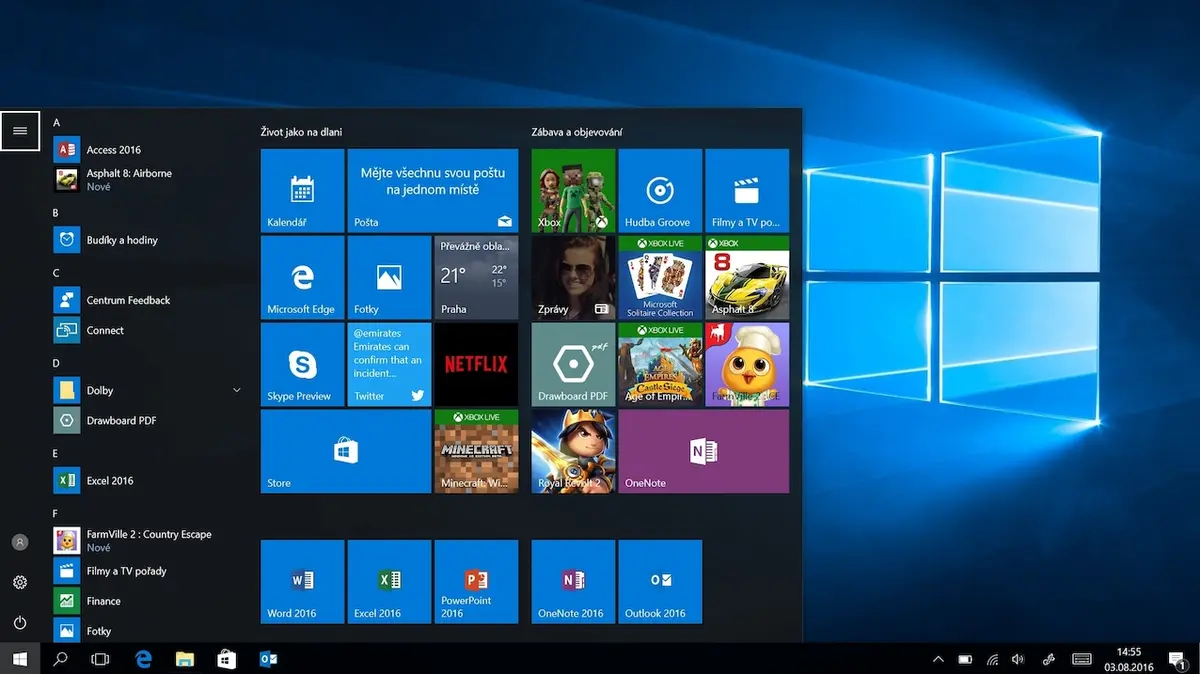Open the Zprávy news tile
The height and width of the screenshot is (674, 1200).
[573, 278]
